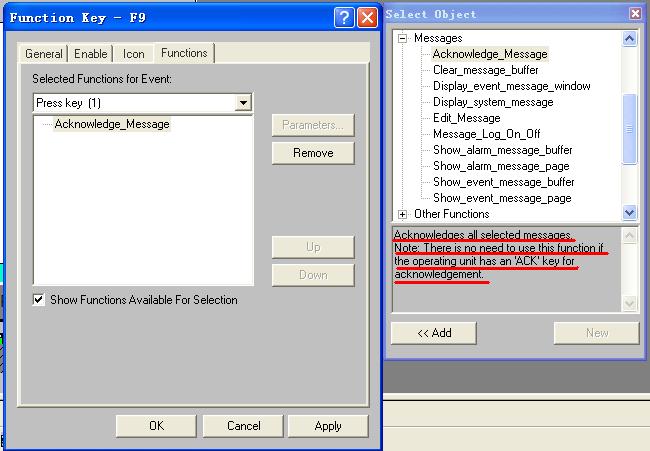Screen dimensions: 650x451
Task: Click the Remove button
Action: point(313,153)
